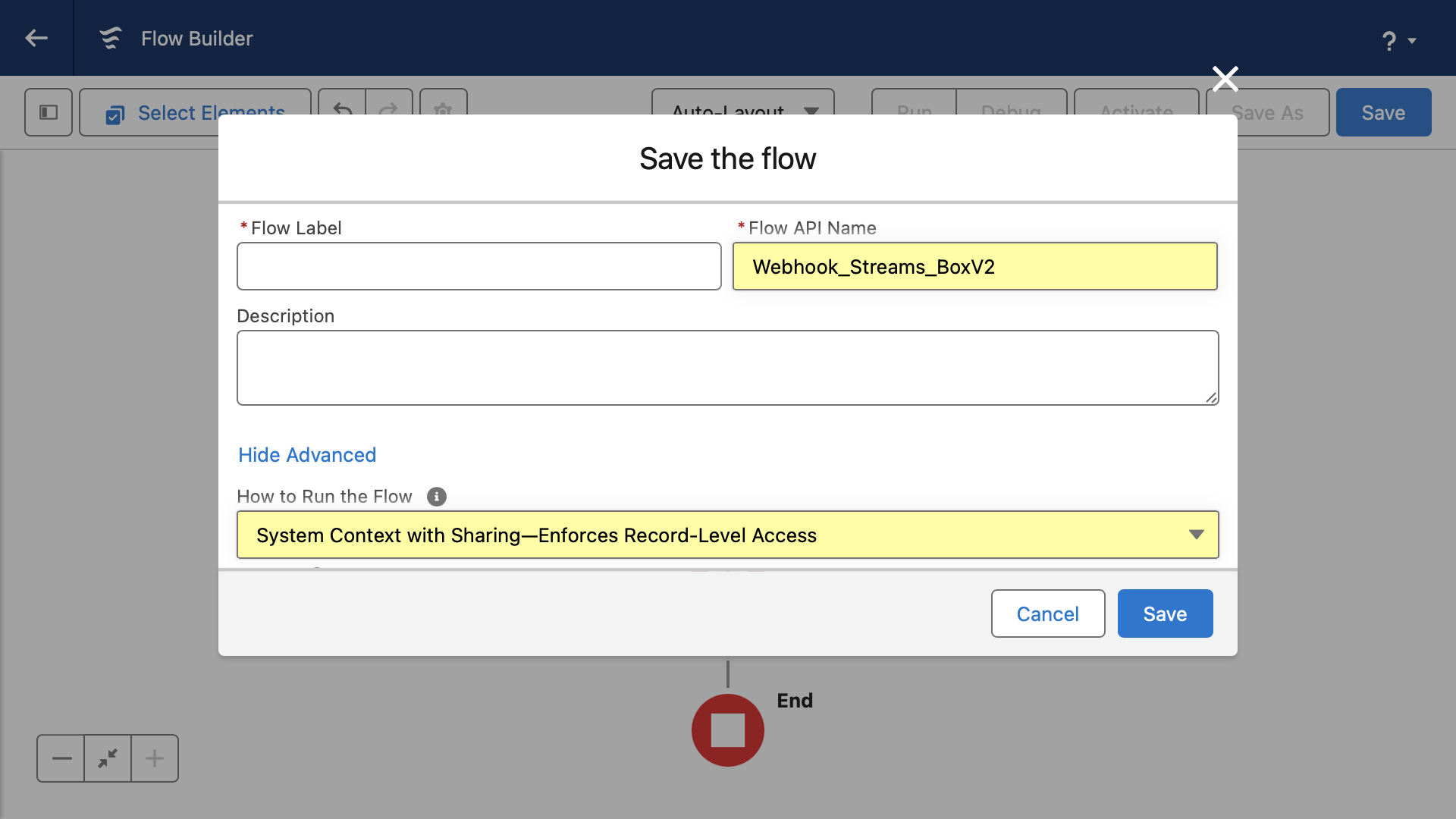
Task: Click Hide Advanced link
Action: click(307, 455)
